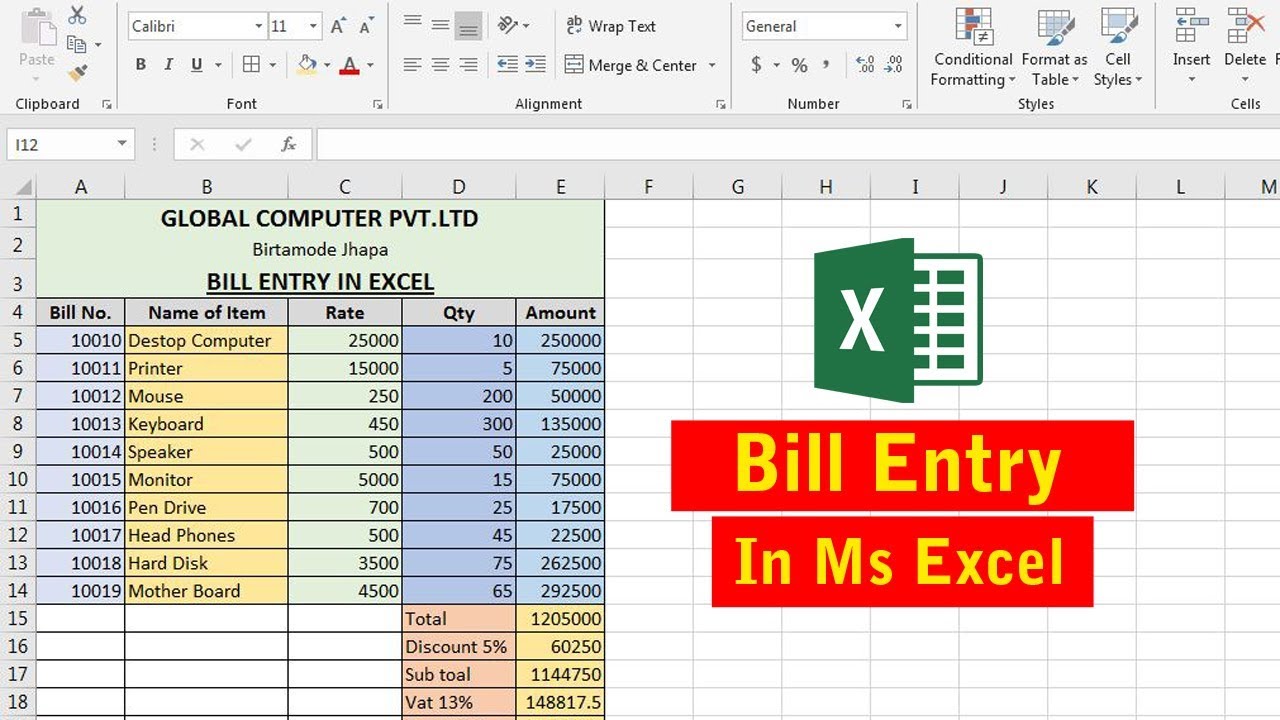This screenshot has width=1280, height=720.
Task: Click the Underline icon
Action: [x=196, y=63]
